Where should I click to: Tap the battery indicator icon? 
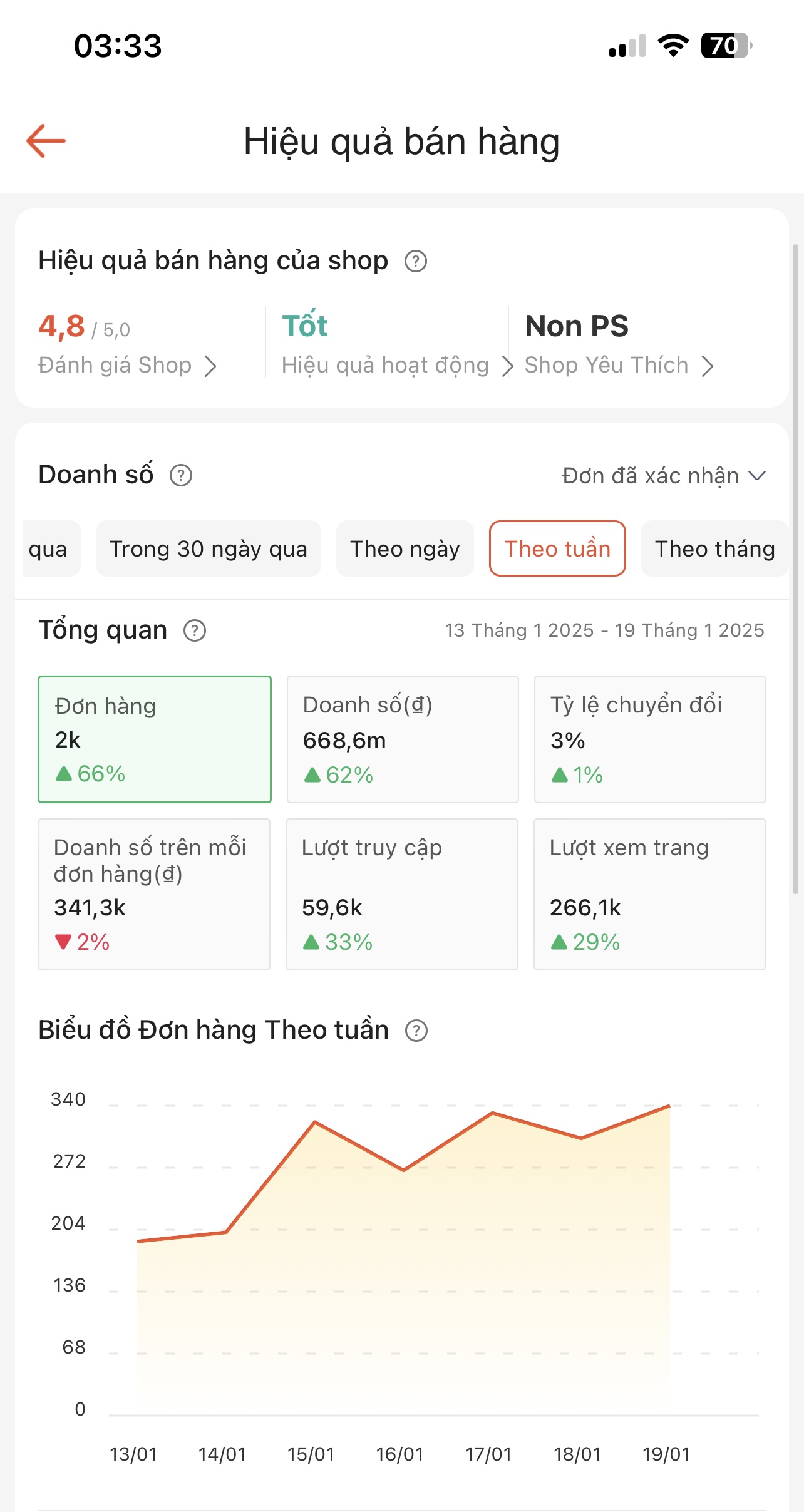click(726, 46)
